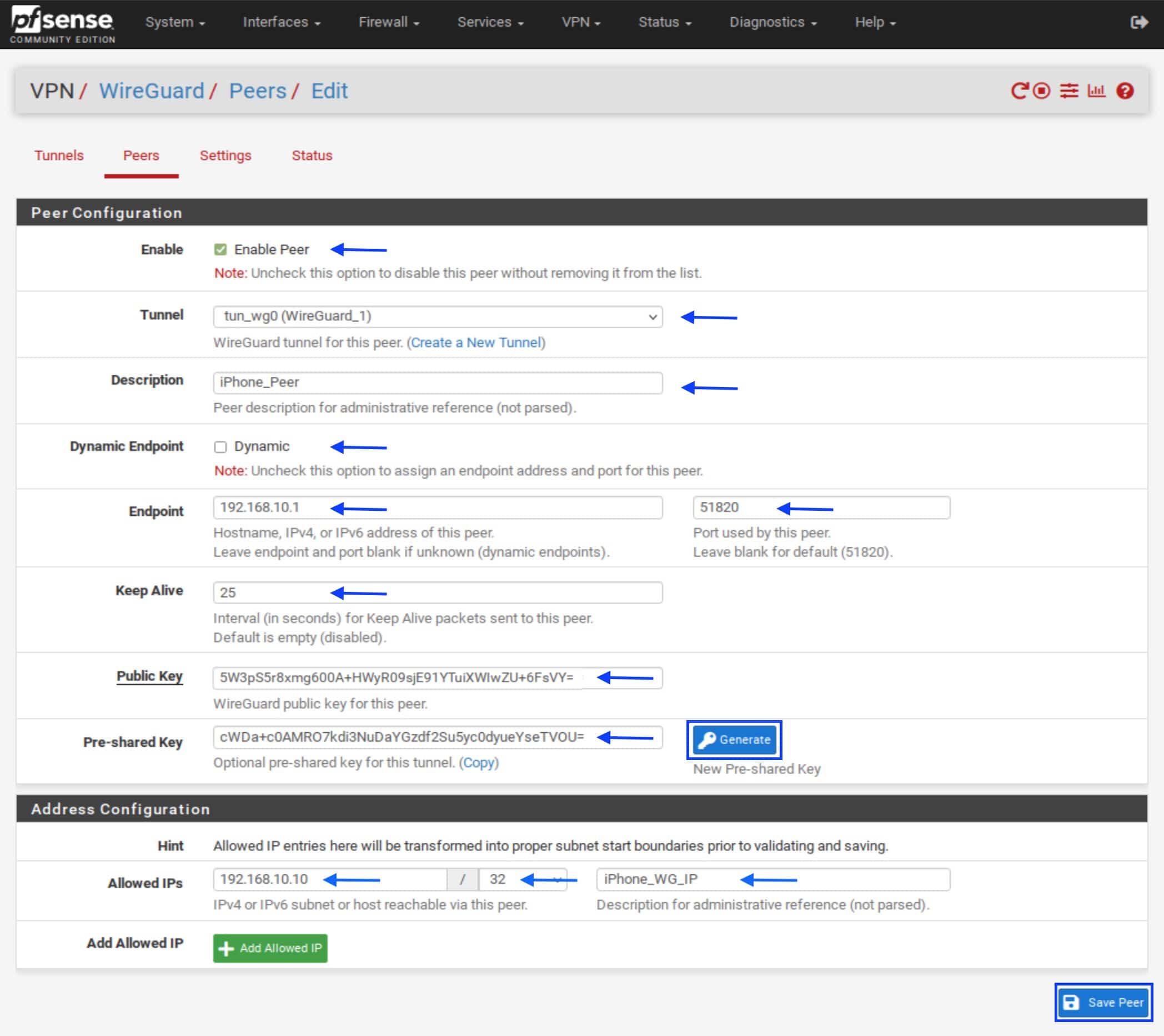The height and width of the screenshot is (1036, 1164).
Task: Click the Public Key label
Action: 149,676
